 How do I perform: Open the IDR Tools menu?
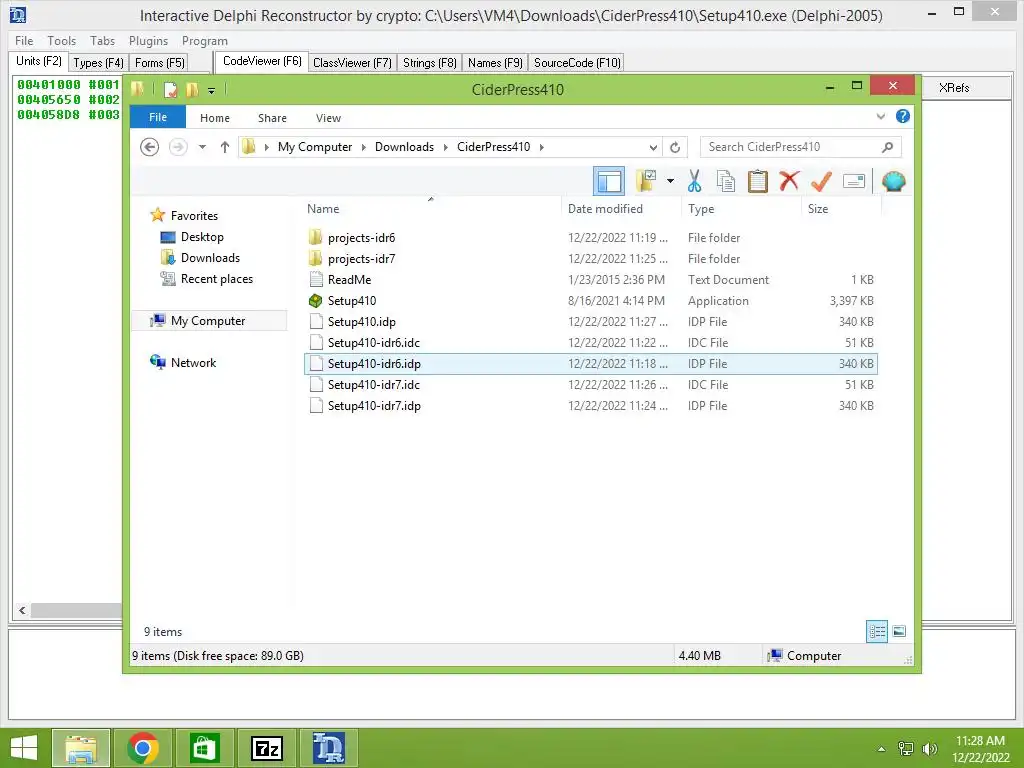click(x=61, y=40)
